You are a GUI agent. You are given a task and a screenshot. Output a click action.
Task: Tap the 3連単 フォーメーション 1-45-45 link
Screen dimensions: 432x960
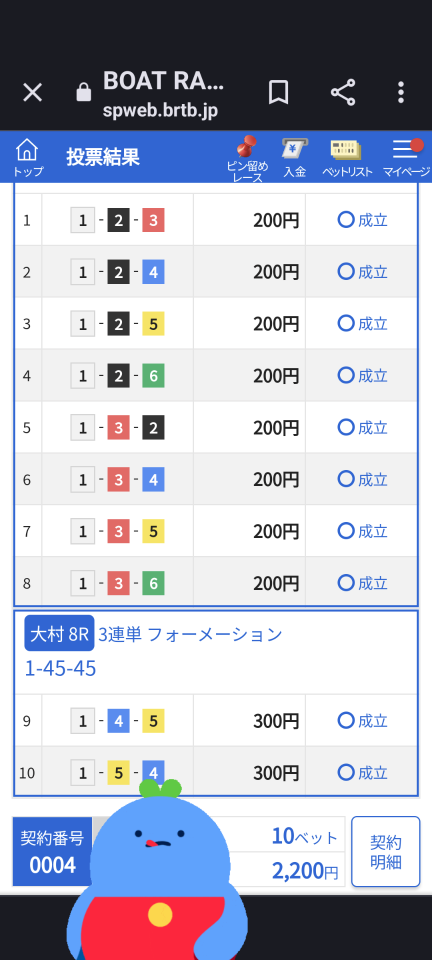[154, 651]
